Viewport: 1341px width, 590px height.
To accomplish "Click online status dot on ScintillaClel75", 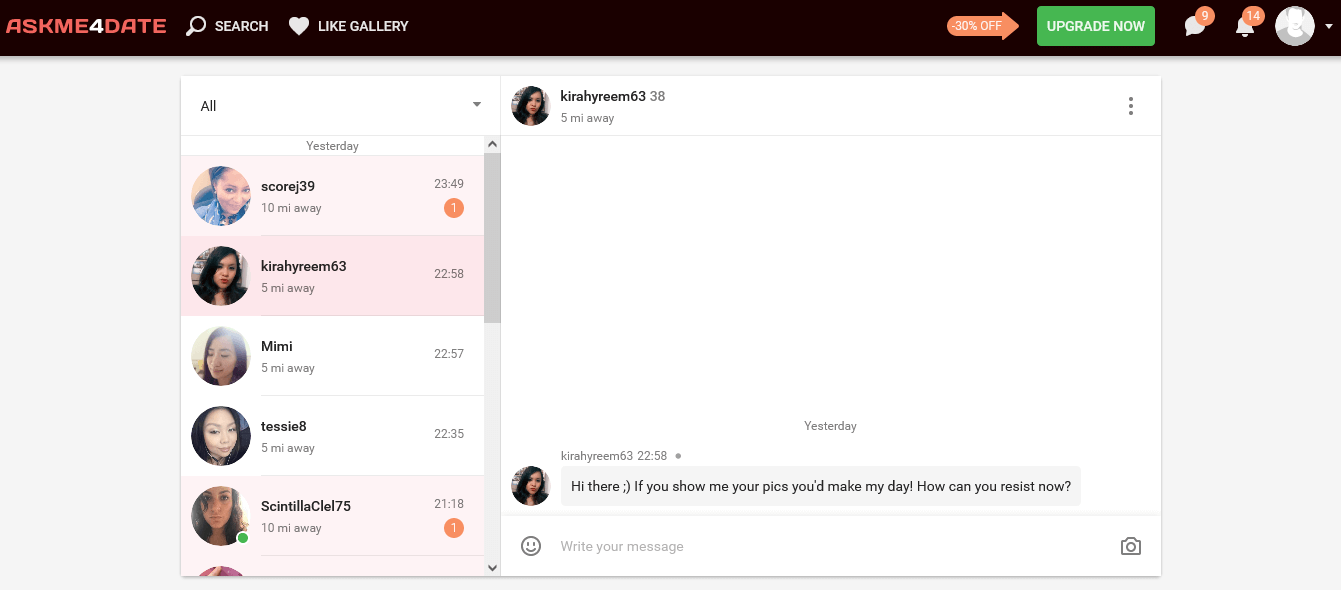I will tap(242, 538).
